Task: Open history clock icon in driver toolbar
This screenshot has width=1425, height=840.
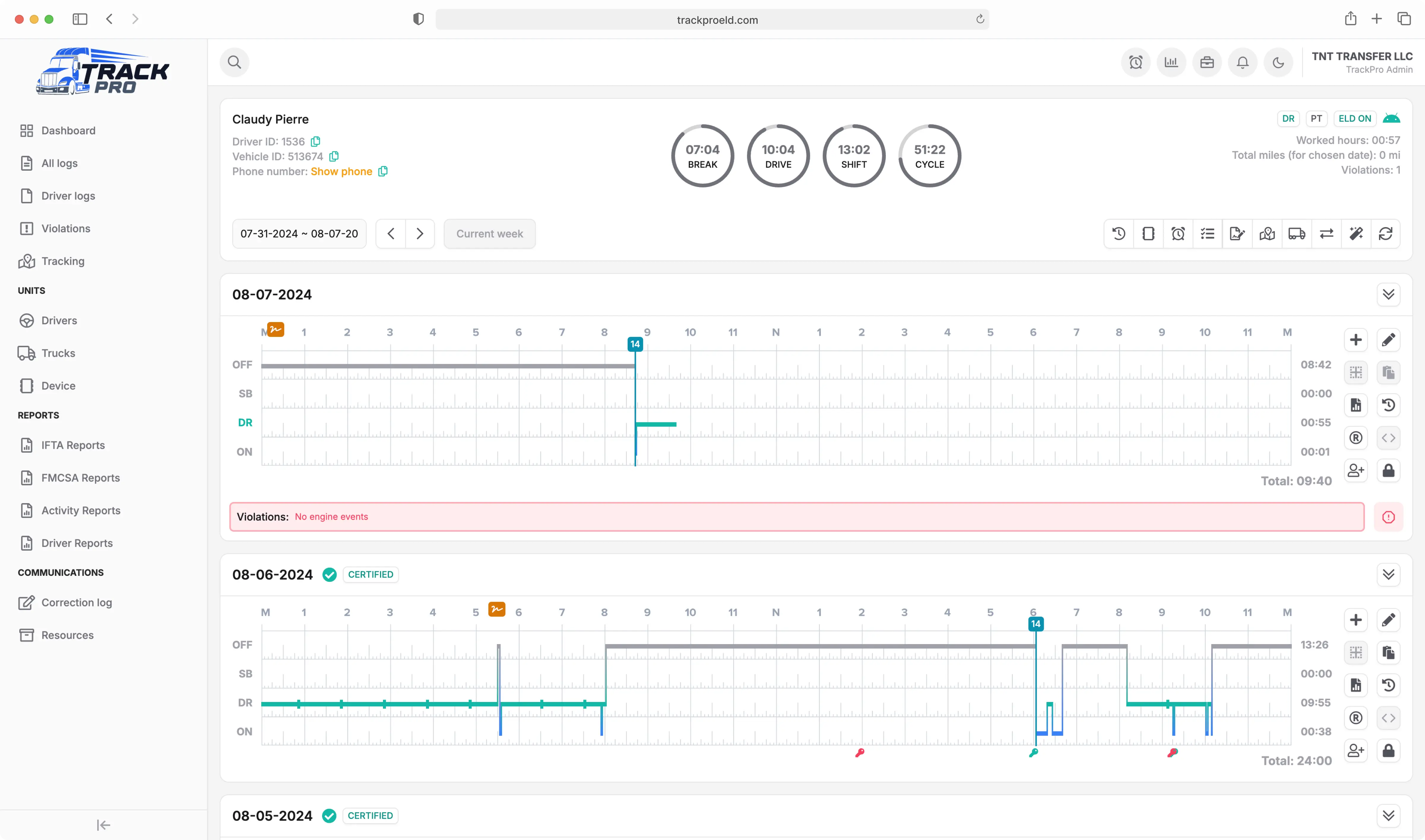Action: click(1118, 234)
